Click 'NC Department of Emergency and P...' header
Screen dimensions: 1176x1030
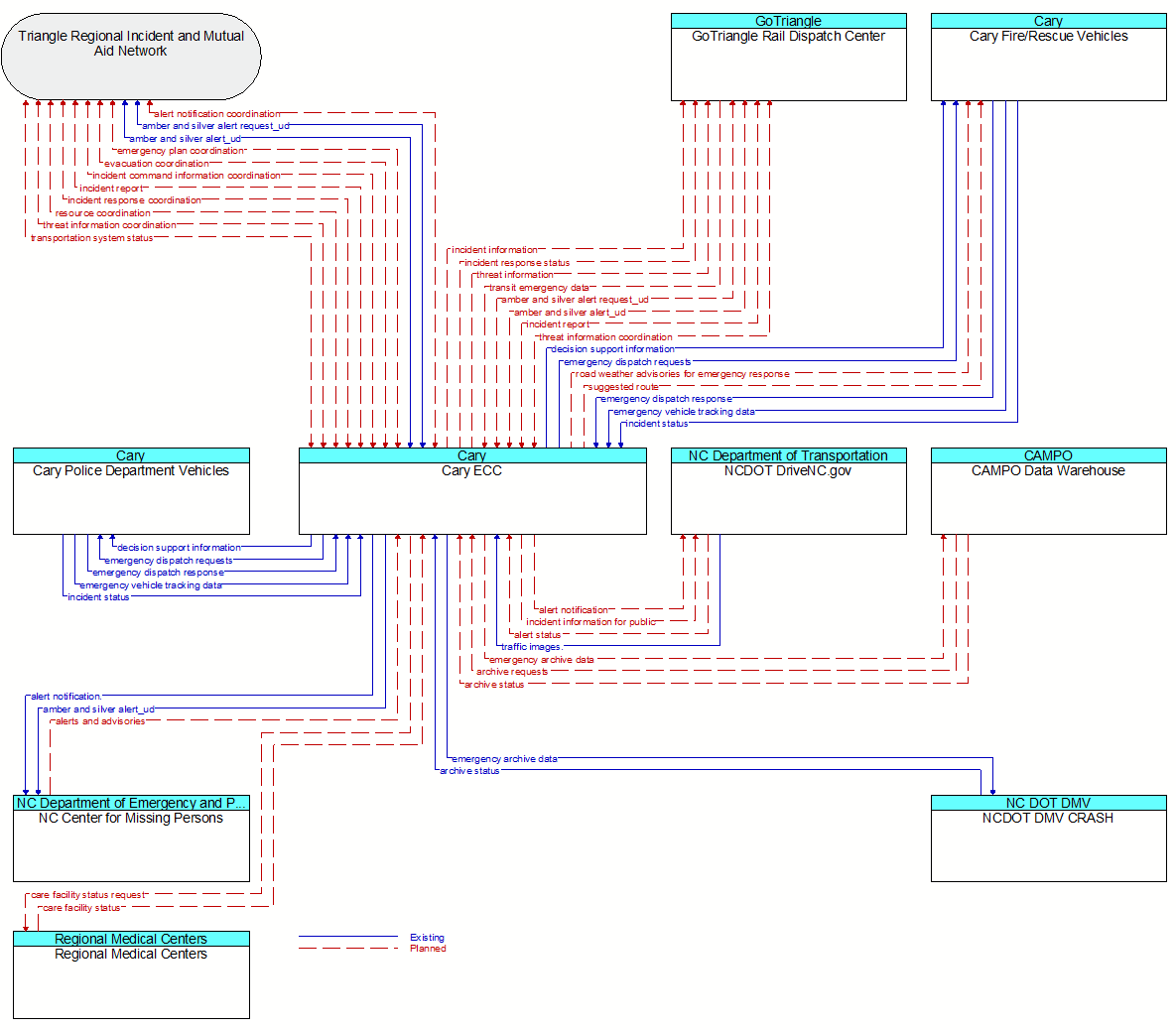click(131, 803)
